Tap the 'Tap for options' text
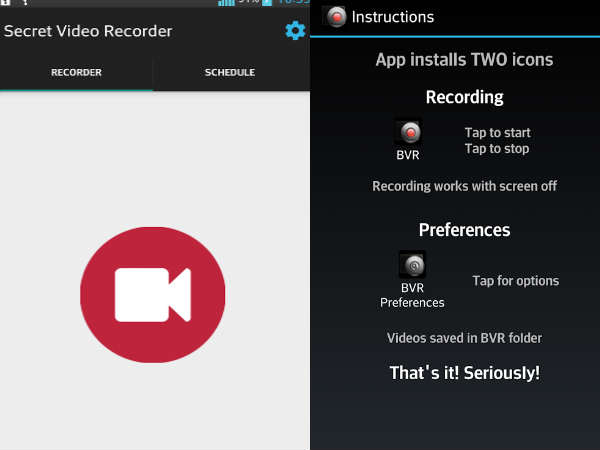 [515, 281]
